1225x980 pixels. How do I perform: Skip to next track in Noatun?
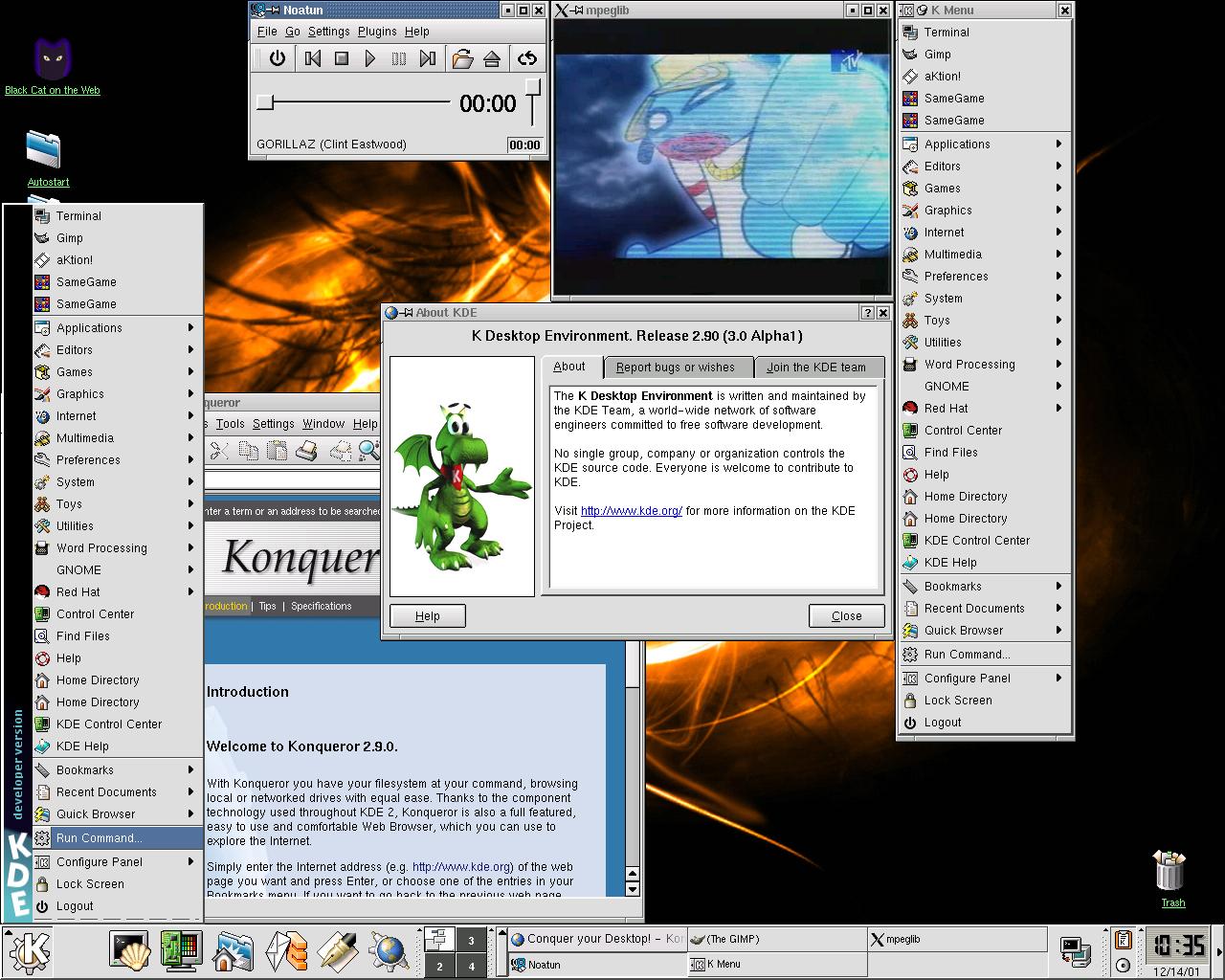coord(428,59)
